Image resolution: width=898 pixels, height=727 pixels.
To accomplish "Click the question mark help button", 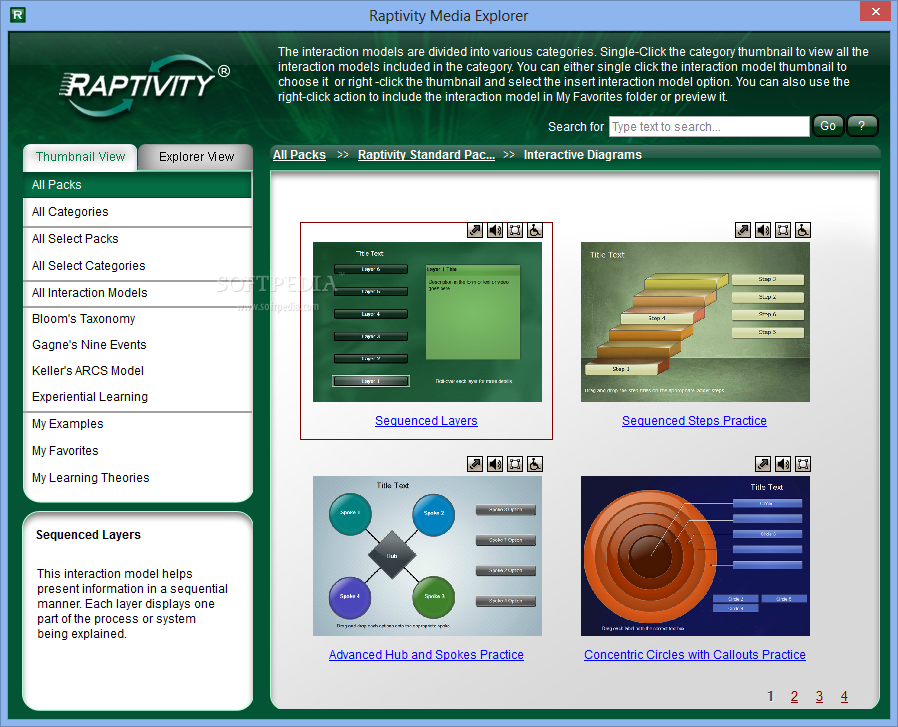I will pos(861,126).
